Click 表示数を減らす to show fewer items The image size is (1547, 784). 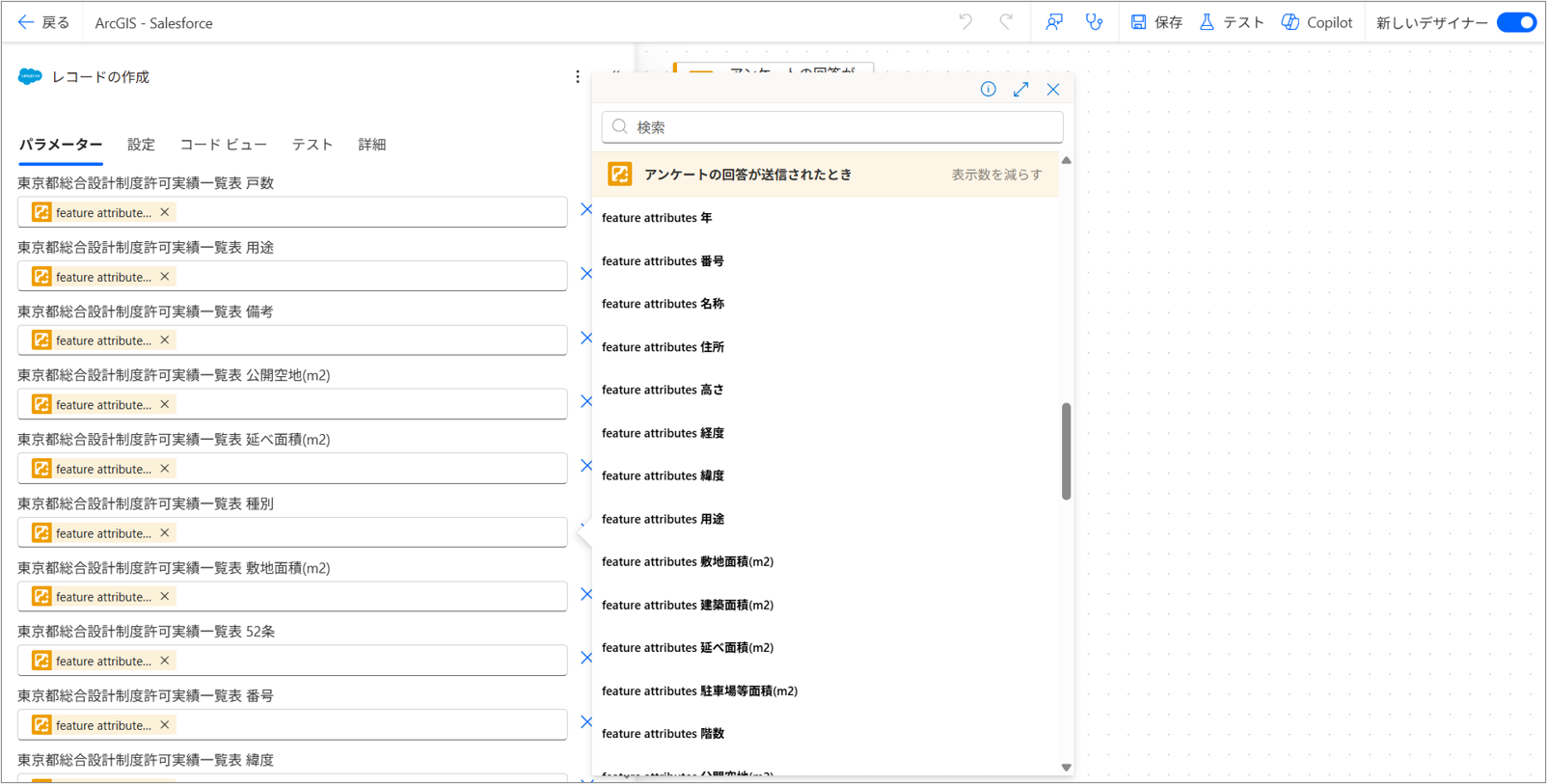tap(996, 175)
